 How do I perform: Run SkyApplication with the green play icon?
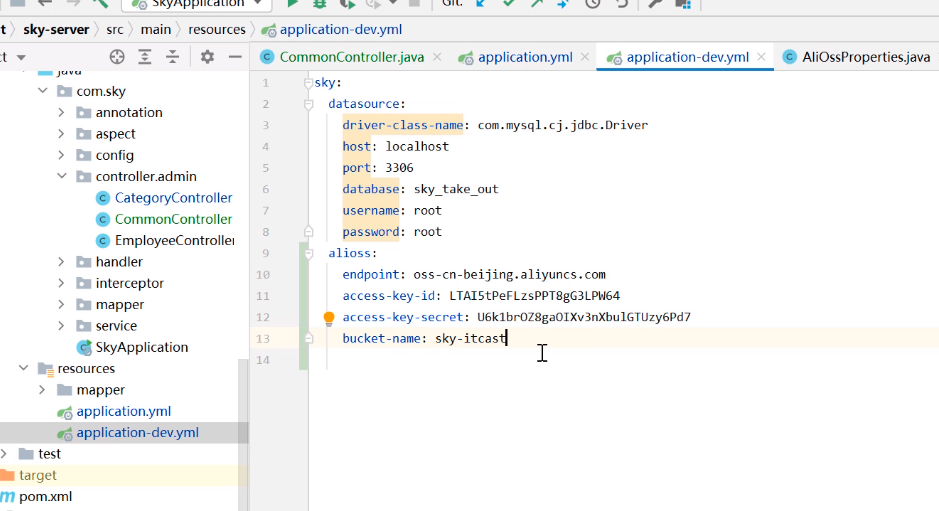(292, 4)
